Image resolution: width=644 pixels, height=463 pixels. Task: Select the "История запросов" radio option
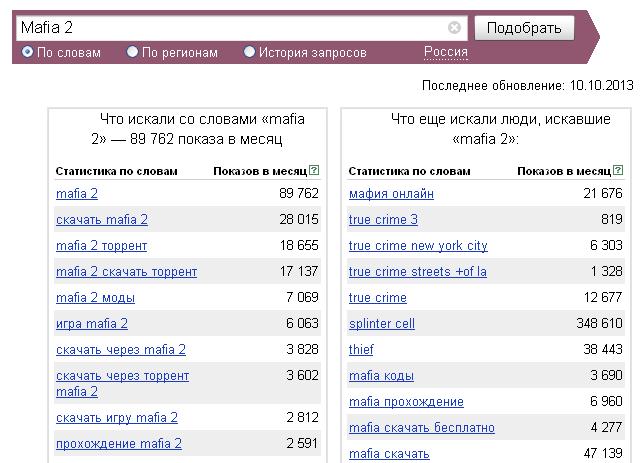pos(249,52)
